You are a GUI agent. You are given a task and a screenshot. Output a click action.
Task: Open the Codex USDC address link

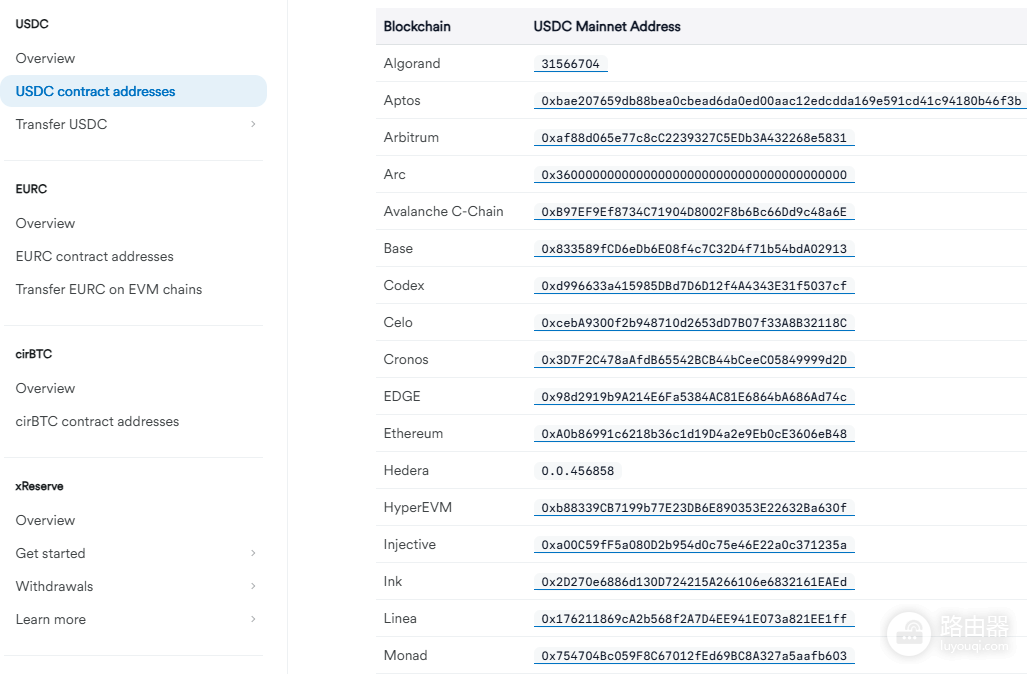694,286
